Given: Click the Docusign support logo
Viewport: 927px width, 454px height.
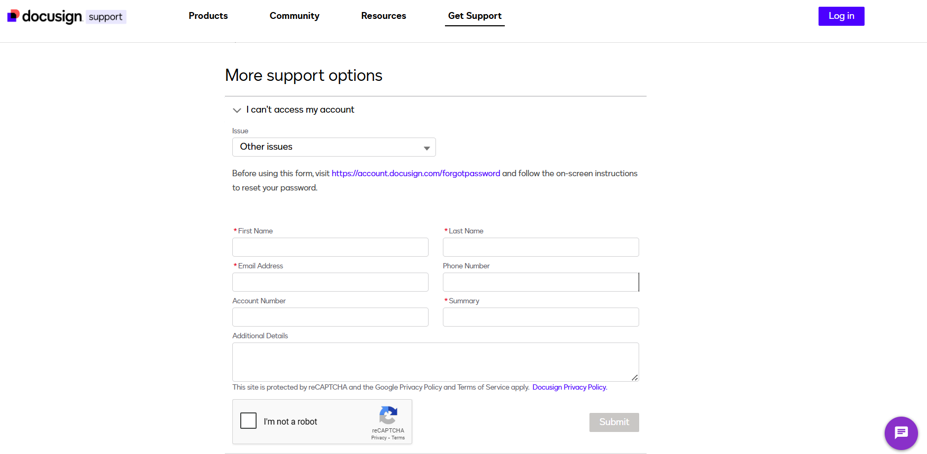Looking at the screenshot, I should (x=66, y=17).
